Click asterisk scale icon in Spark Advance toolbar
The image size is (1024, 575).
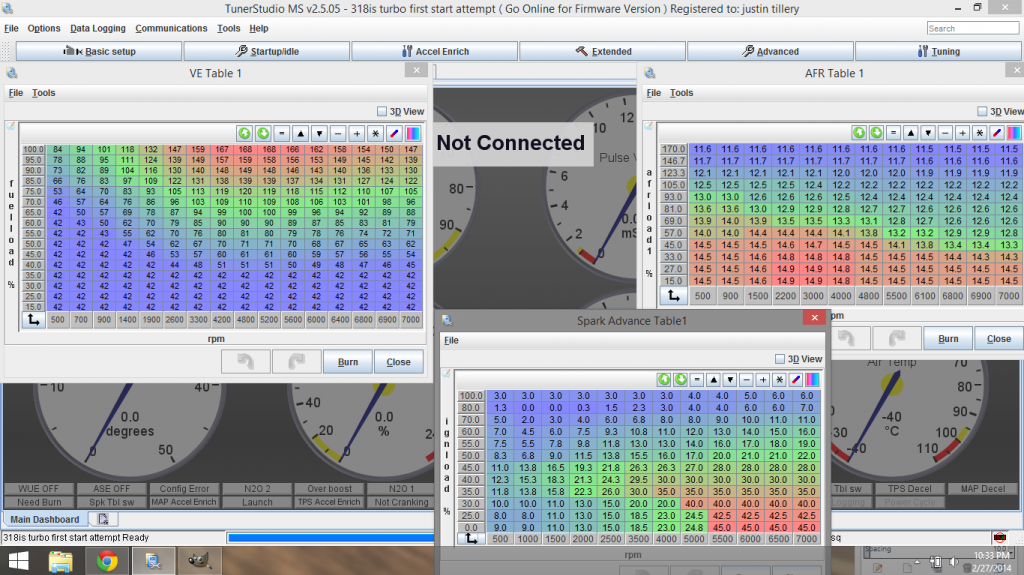pos(779,380)
